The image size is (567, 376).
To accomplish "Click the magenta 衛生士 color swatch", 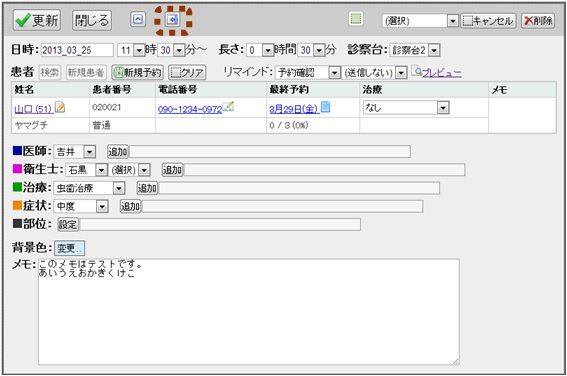I will coord(17,168).
